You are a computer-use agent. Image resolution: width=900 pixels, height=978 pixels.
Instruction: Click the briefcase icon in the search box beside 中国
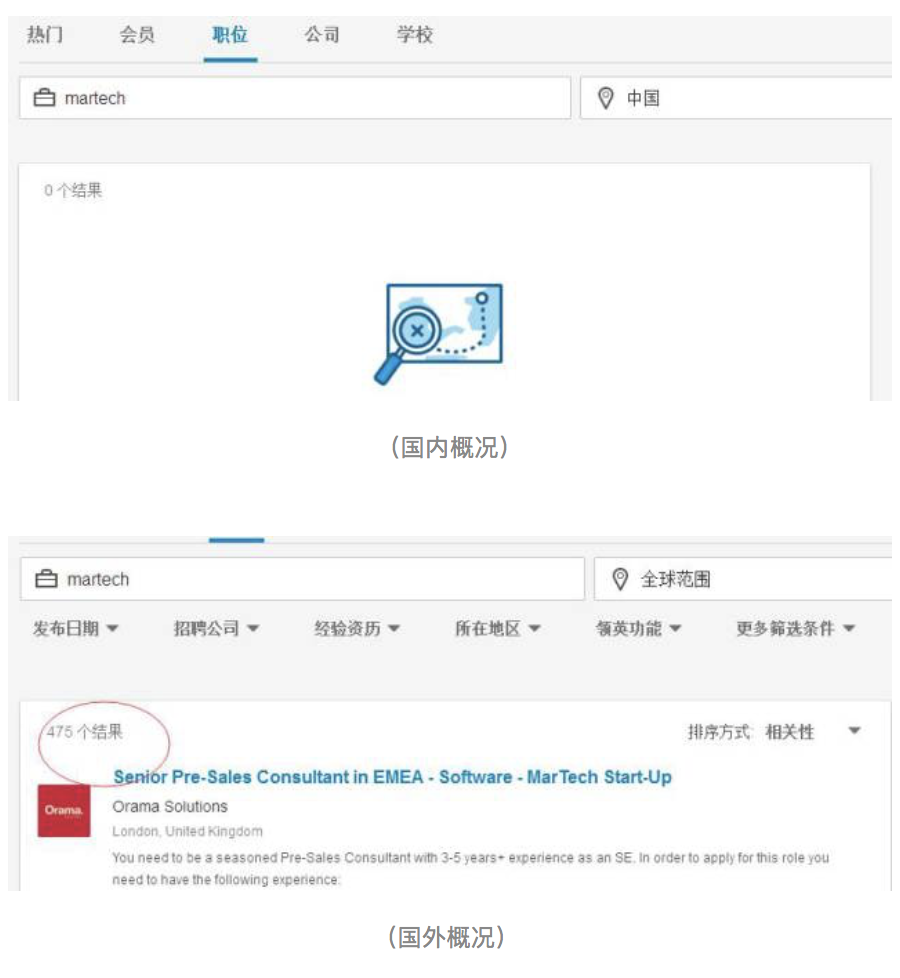coord(45,98)
